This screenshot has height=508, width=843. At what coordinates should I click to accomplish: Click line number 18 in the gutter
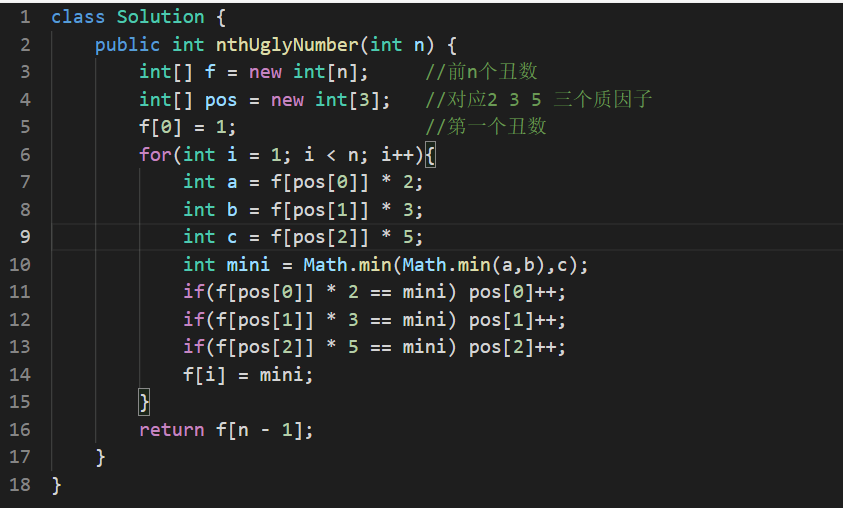(20, 484)
